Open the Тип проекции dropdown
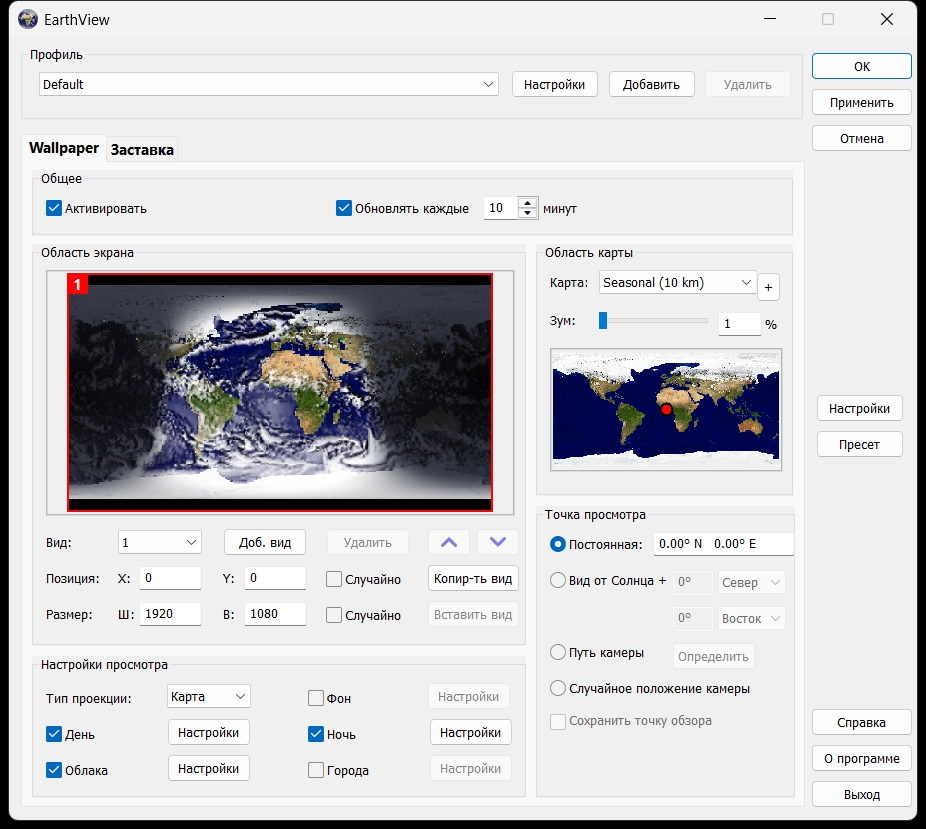 [209, 696]
